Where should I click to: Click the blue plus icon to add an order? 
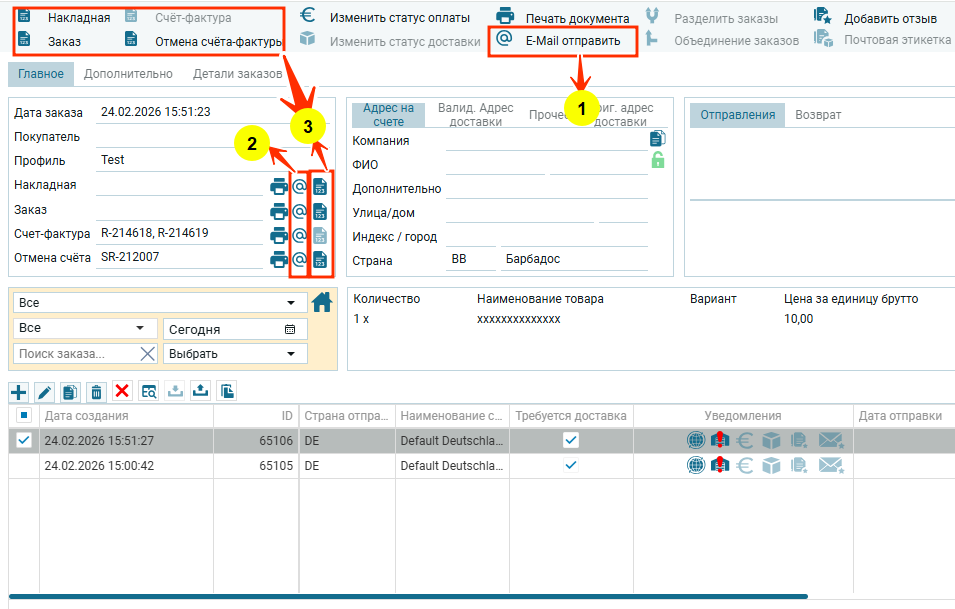tap(18, 391)
